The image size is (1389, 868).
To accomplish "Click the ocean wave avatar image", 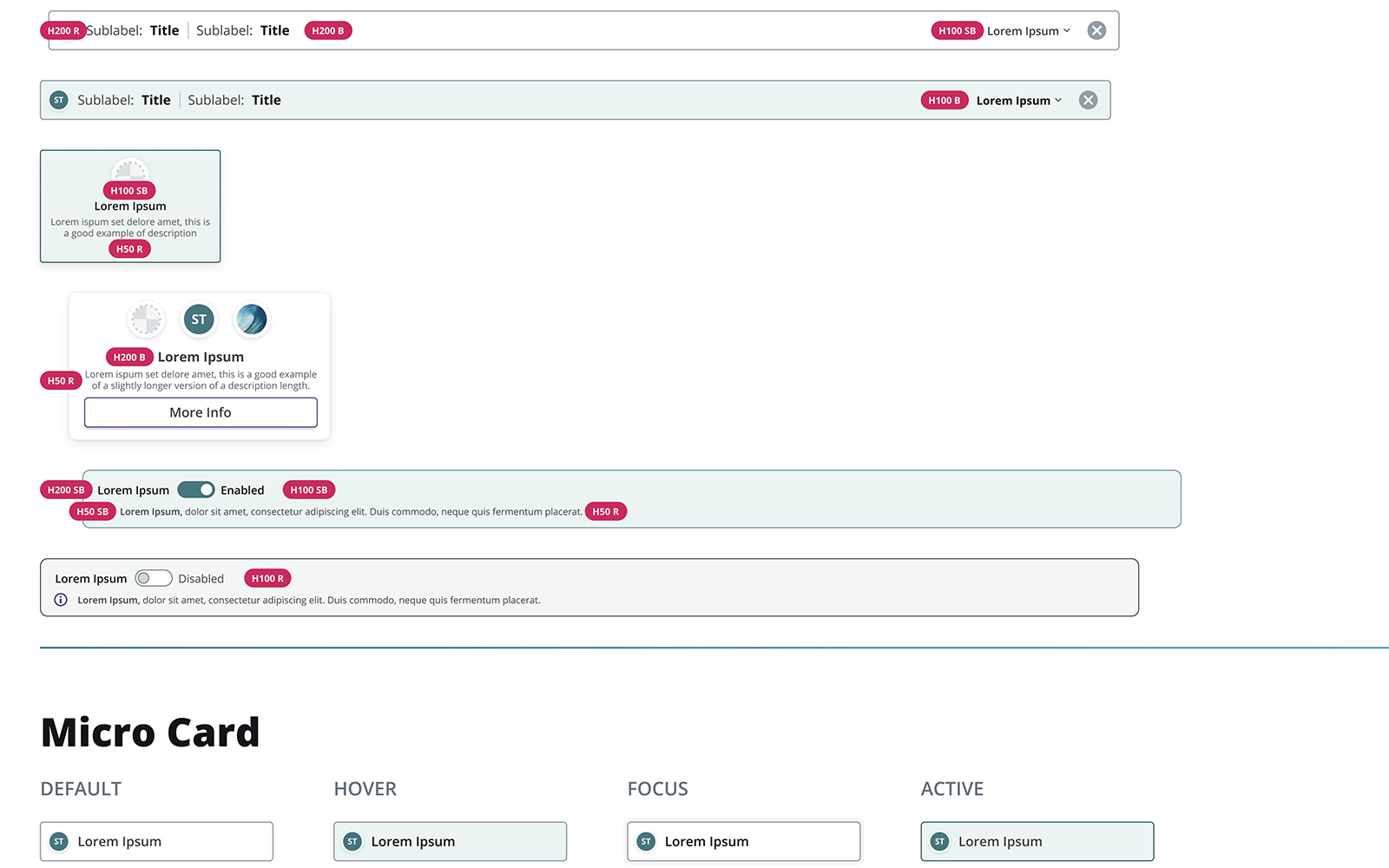I will point(252,319).
